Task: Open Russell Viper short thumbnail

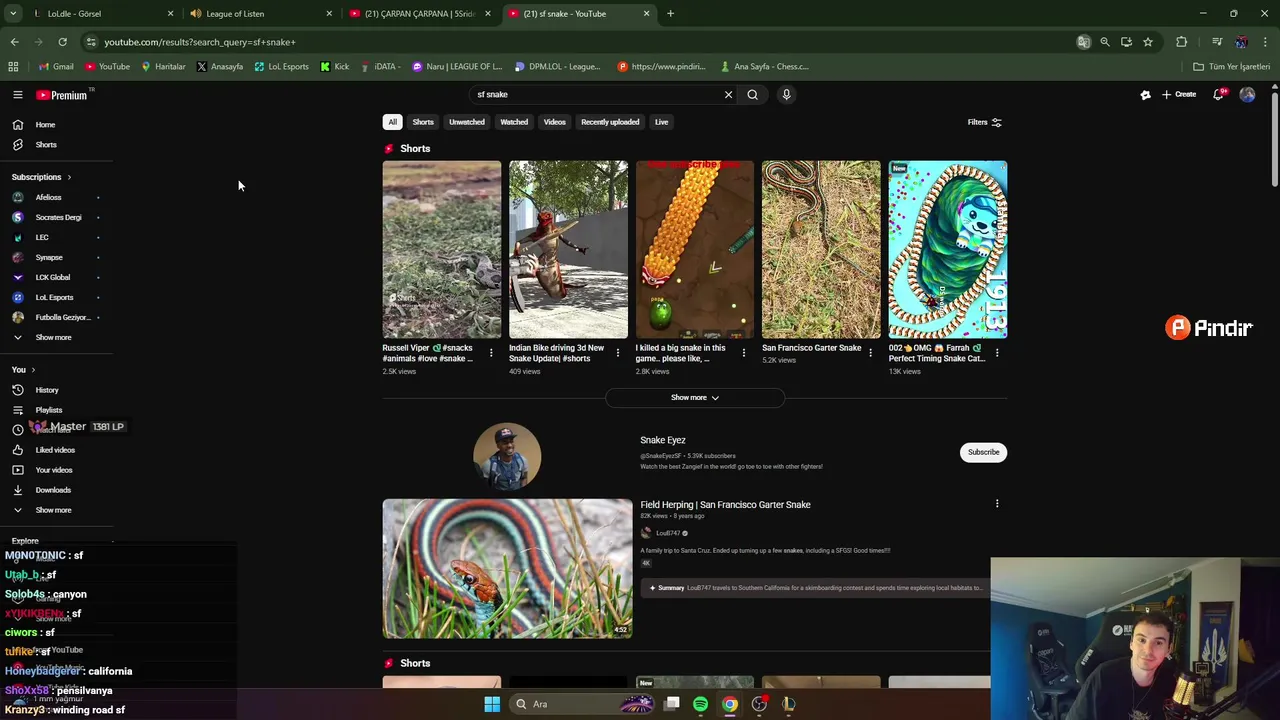Action: coord(441,250)
